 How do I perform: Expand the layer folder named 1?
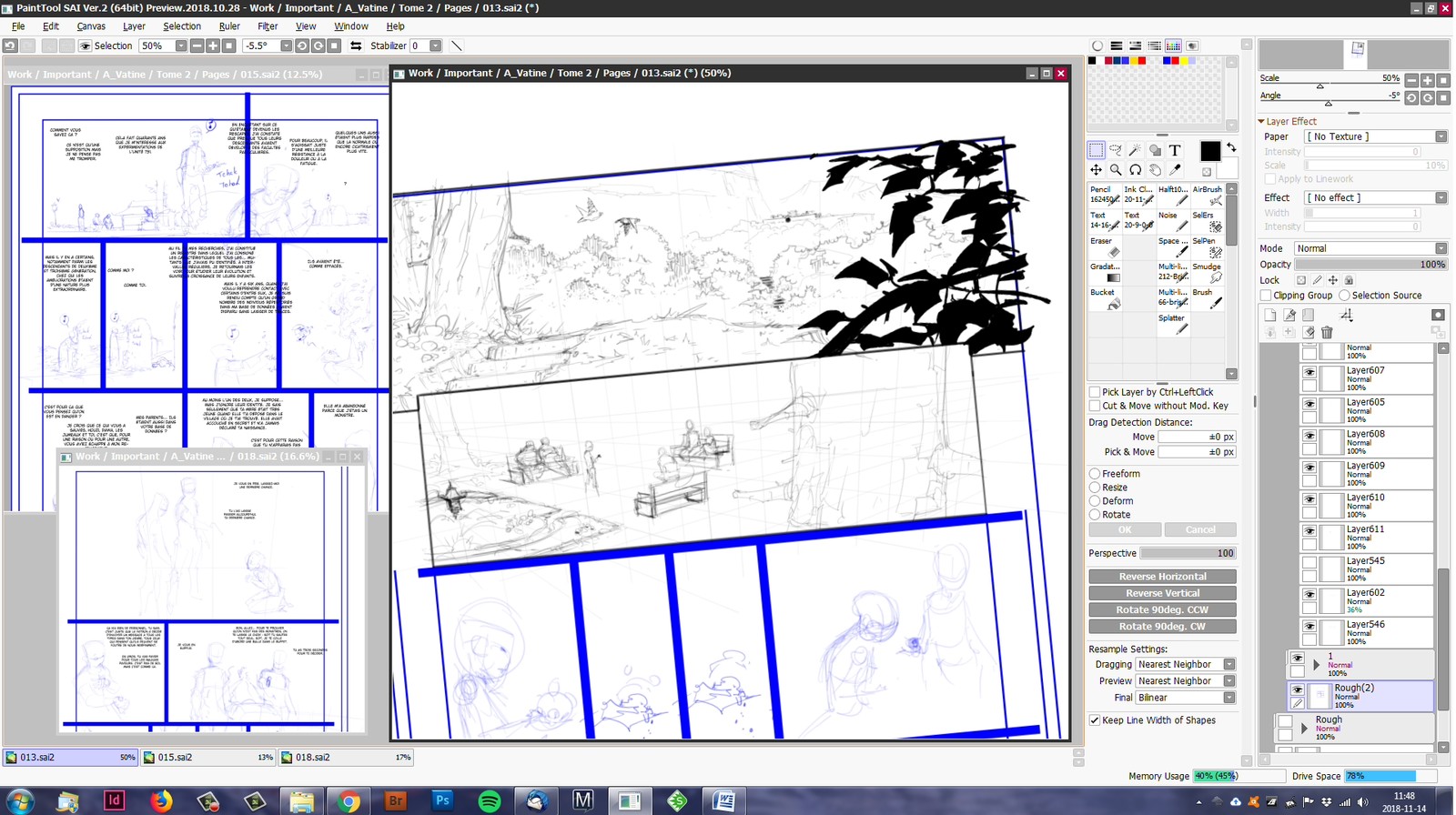pyautogui.click(x=1317, y=665)
